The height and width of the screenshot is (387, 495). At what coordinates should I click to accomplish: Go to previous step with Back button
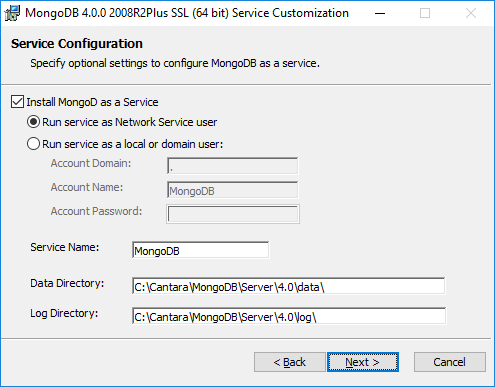click(290, 362)
